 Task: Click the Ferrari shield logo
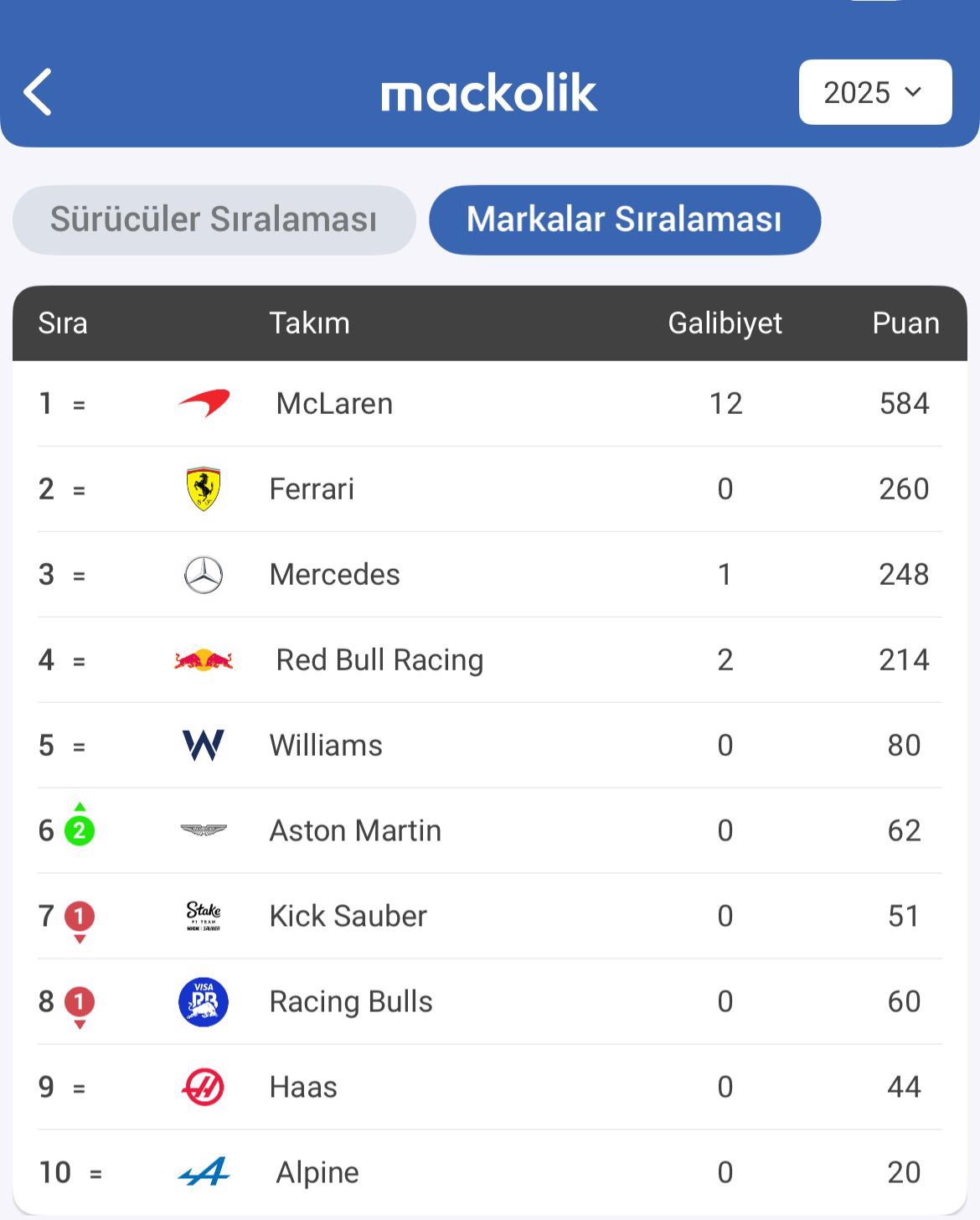coord(204,489)
